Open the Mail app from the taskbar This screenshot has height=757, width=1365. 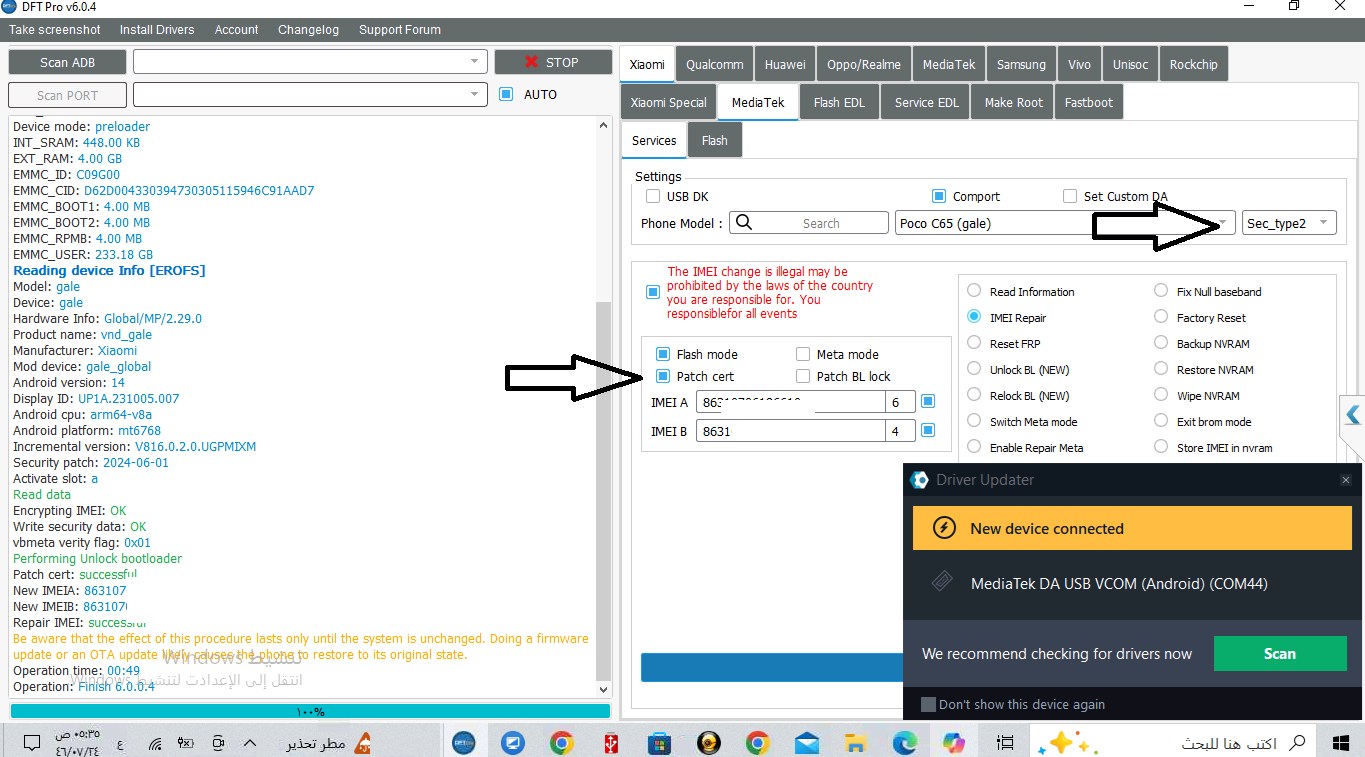click(x=807, y=743)
